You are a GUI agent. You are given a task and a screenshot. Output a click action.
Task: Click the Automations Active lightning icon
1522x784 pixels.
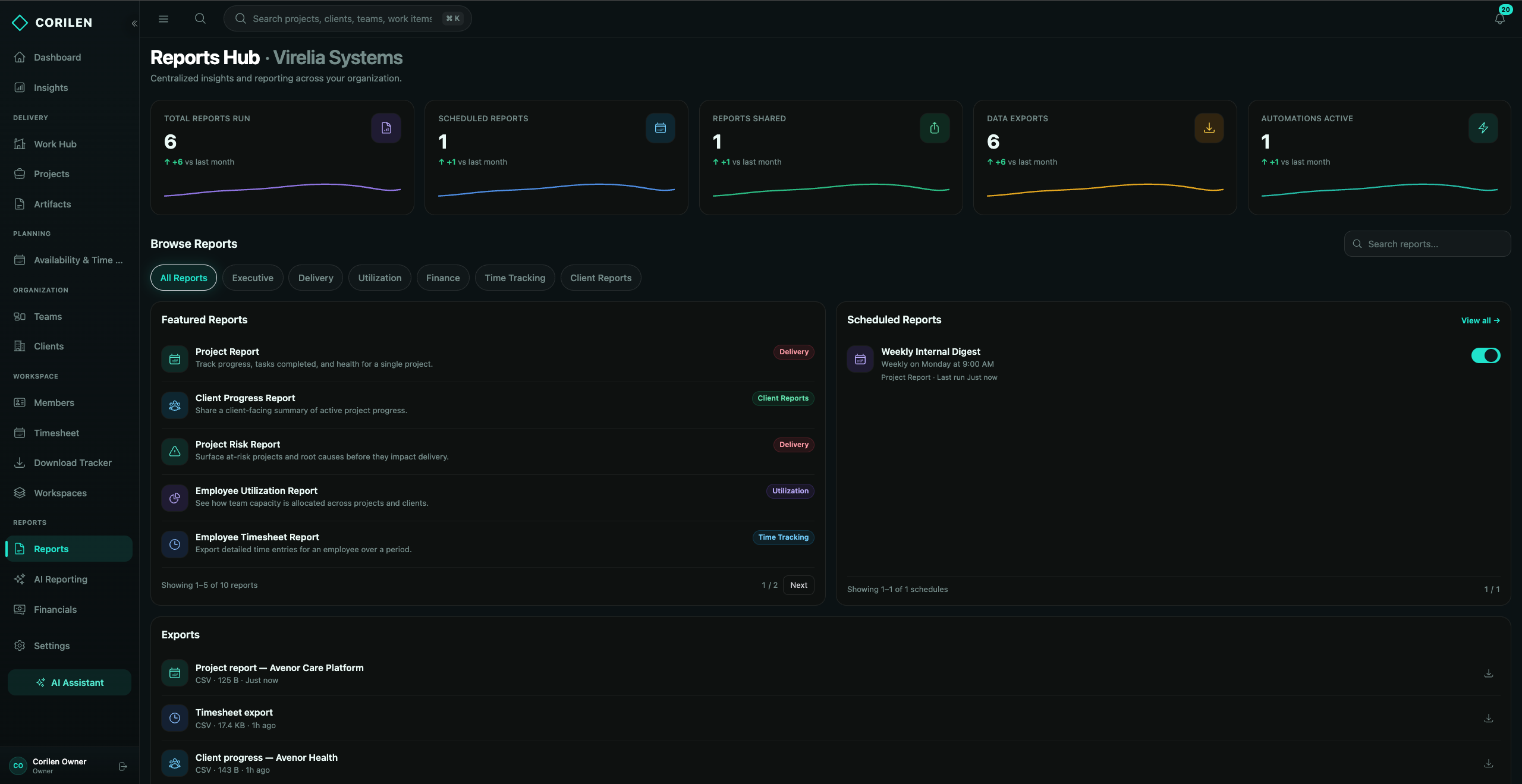[1483, 128]
